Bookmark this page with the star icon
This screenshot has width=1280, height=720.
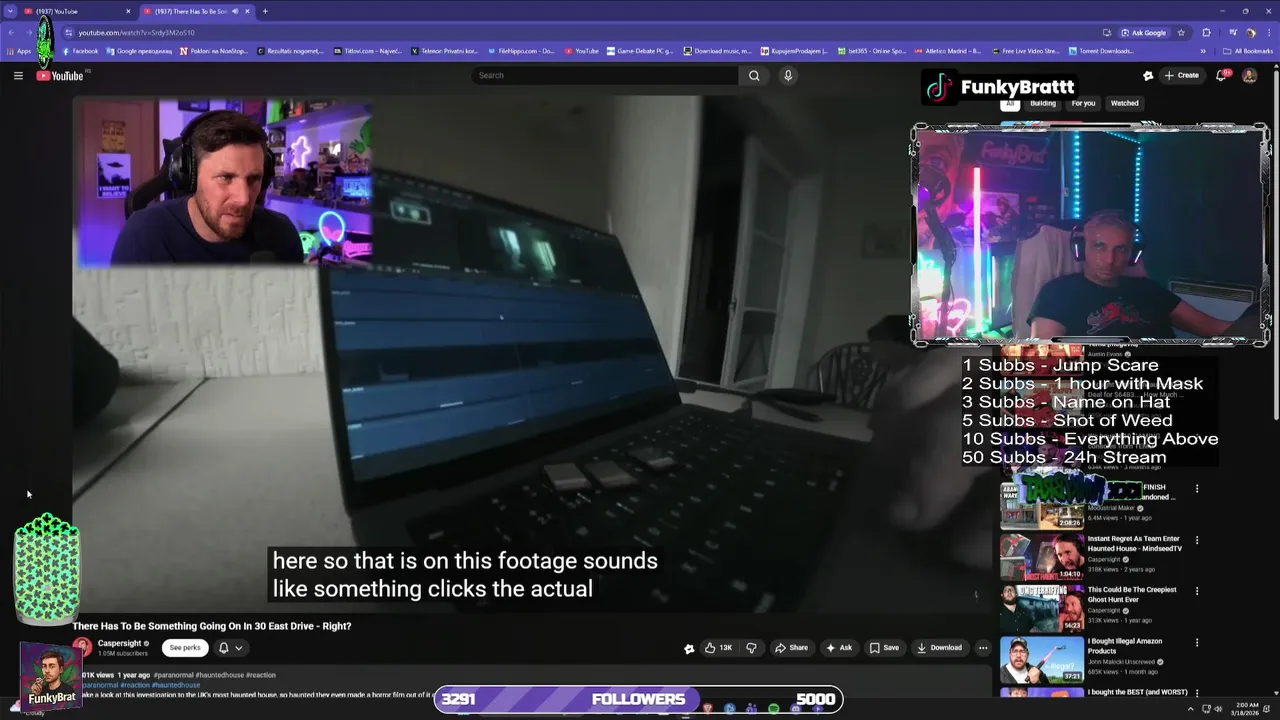(1181, 32)
